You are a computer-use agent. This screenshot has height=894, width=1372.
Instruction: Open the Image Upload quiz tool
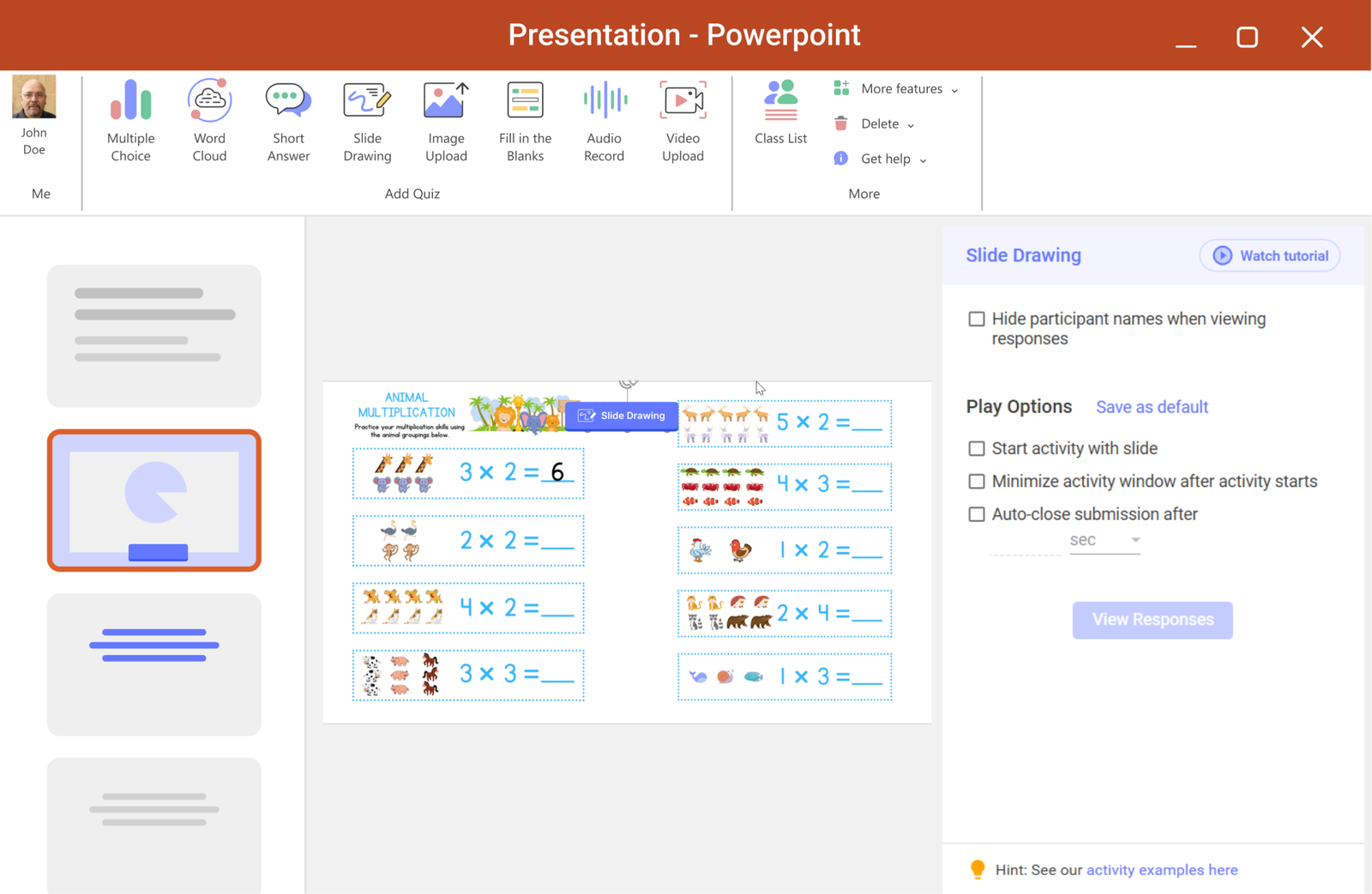445,120
